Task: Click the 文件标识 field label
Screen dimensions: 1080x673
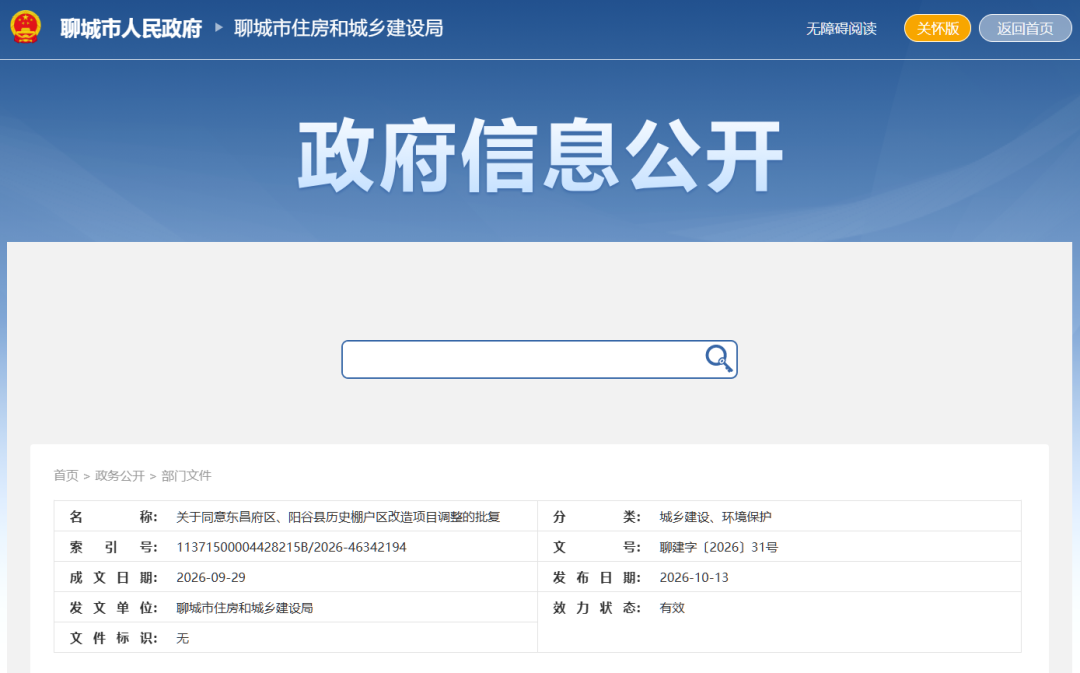Action: (114, 638)
